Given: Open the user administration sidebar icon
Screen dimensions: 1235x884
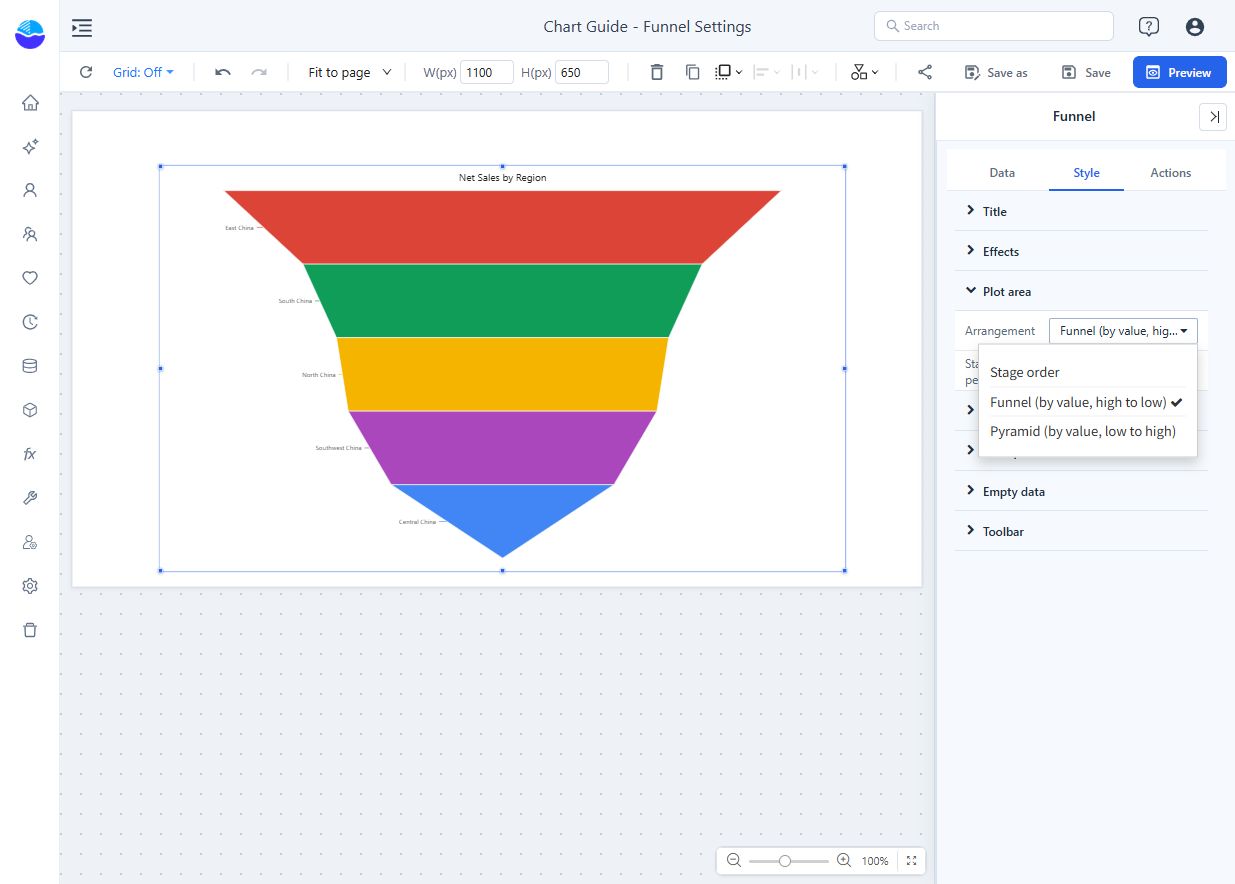Looking at the screenshot, I should coord(30,542).
